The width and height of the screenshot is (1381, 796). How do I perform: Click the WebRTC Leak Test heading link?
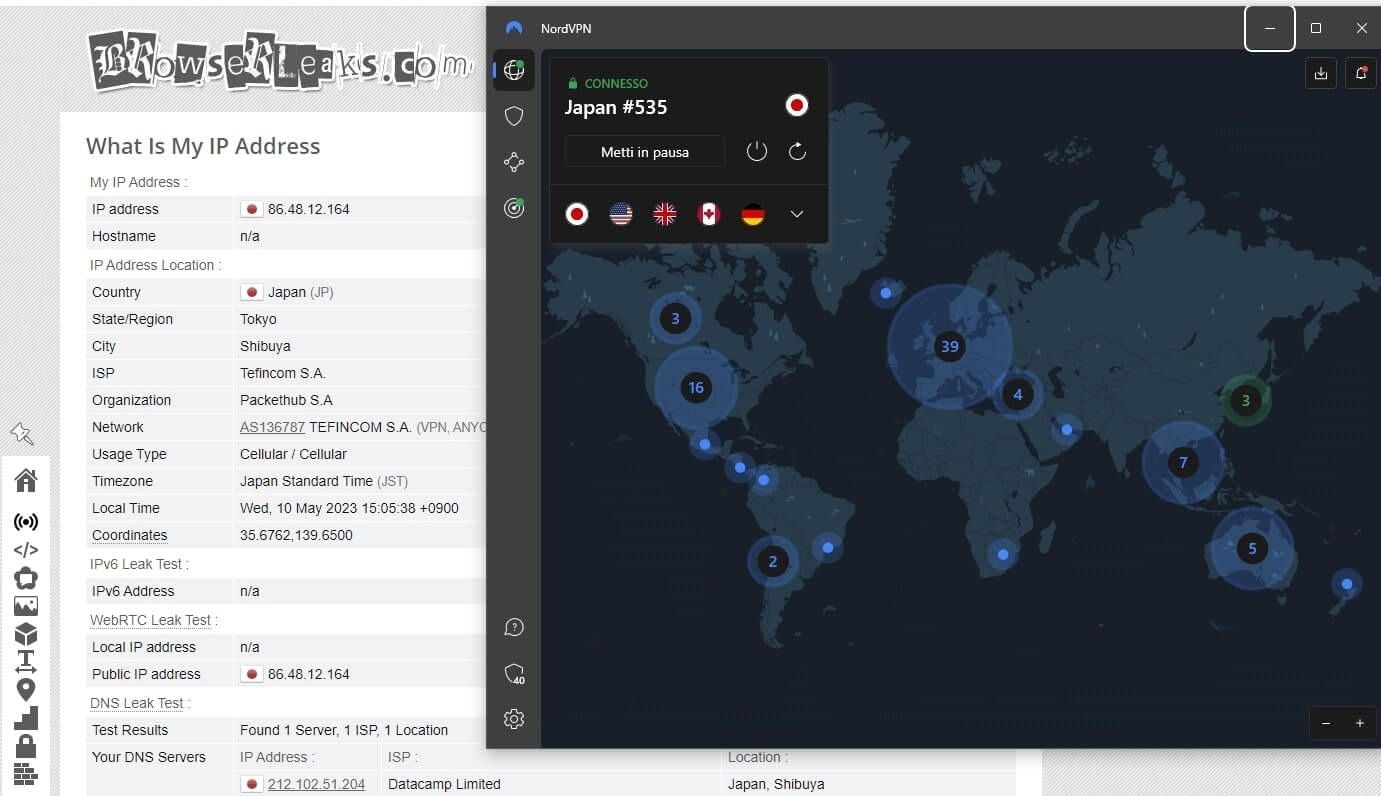[x=150, y=620]
